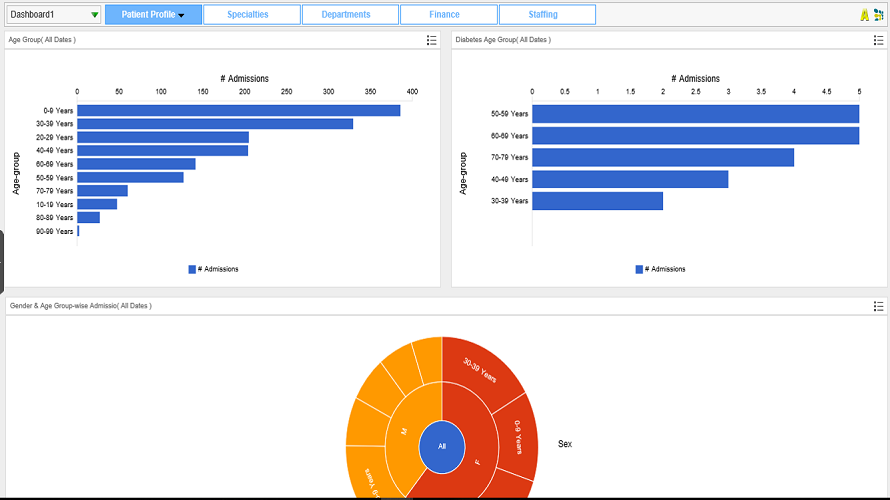
Task: Click the dark handle on the left edge
Action: [x=2, y=262]
